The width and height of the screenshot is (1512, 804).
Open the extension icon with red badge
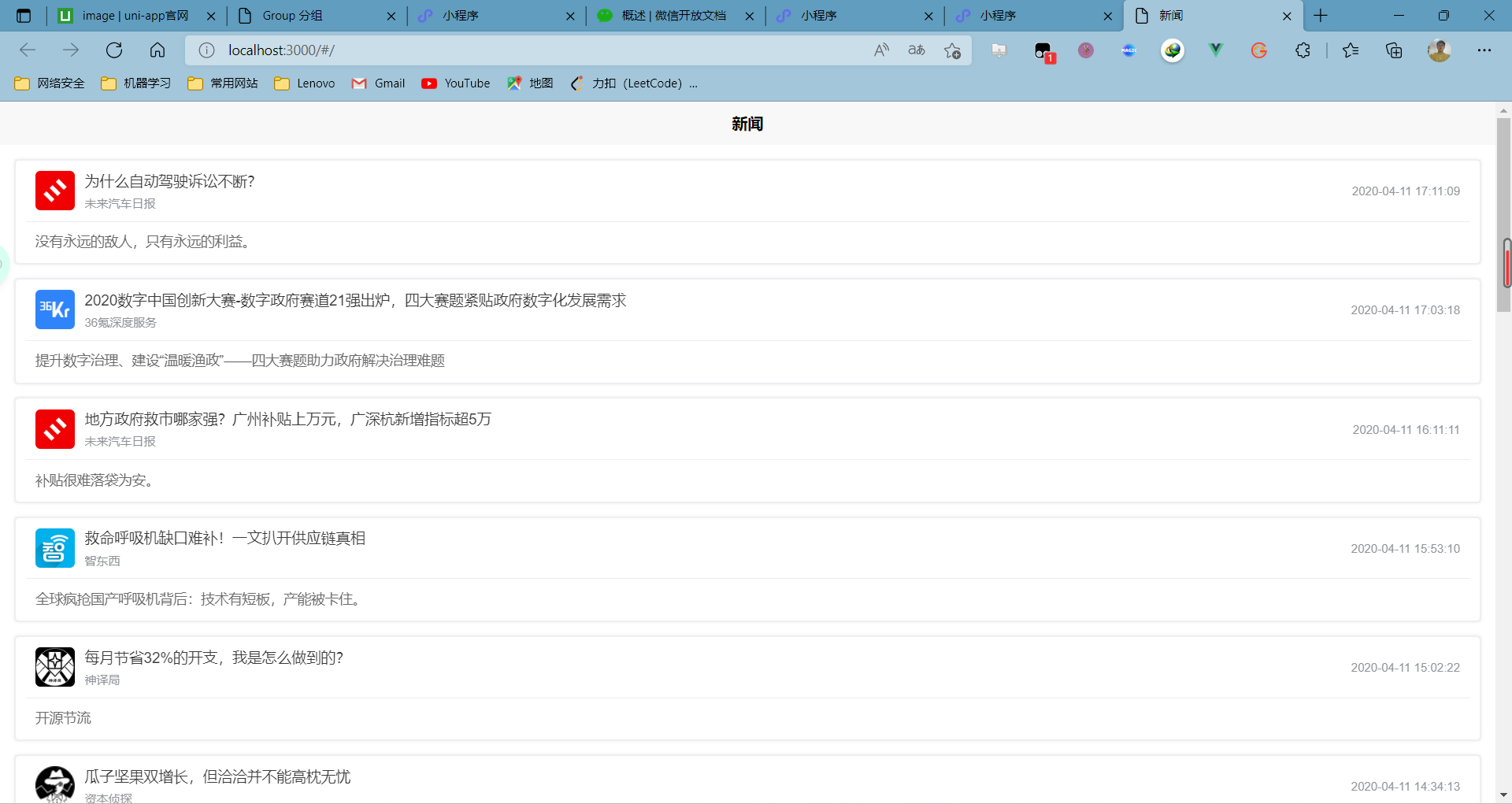pyautogui.click(x=1044, y=52)
